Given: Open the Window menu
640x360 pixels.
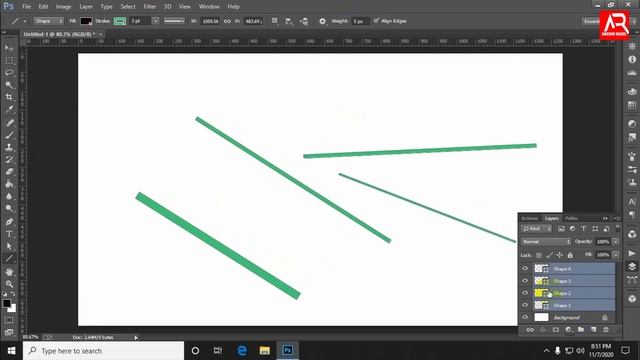Looking at the screenshot, I should pyautogui.click(x=209, y=7).
